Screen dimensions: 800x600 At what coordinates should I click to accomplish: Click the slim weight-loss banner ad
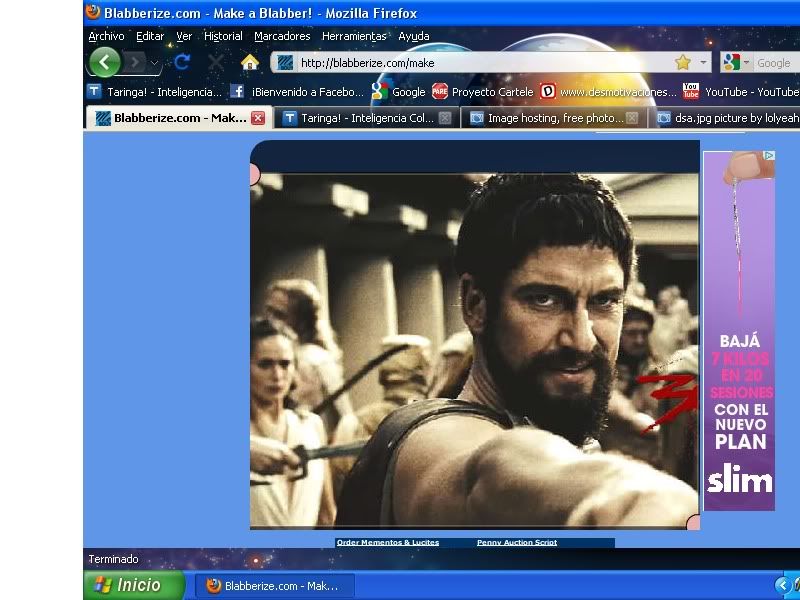739,331
